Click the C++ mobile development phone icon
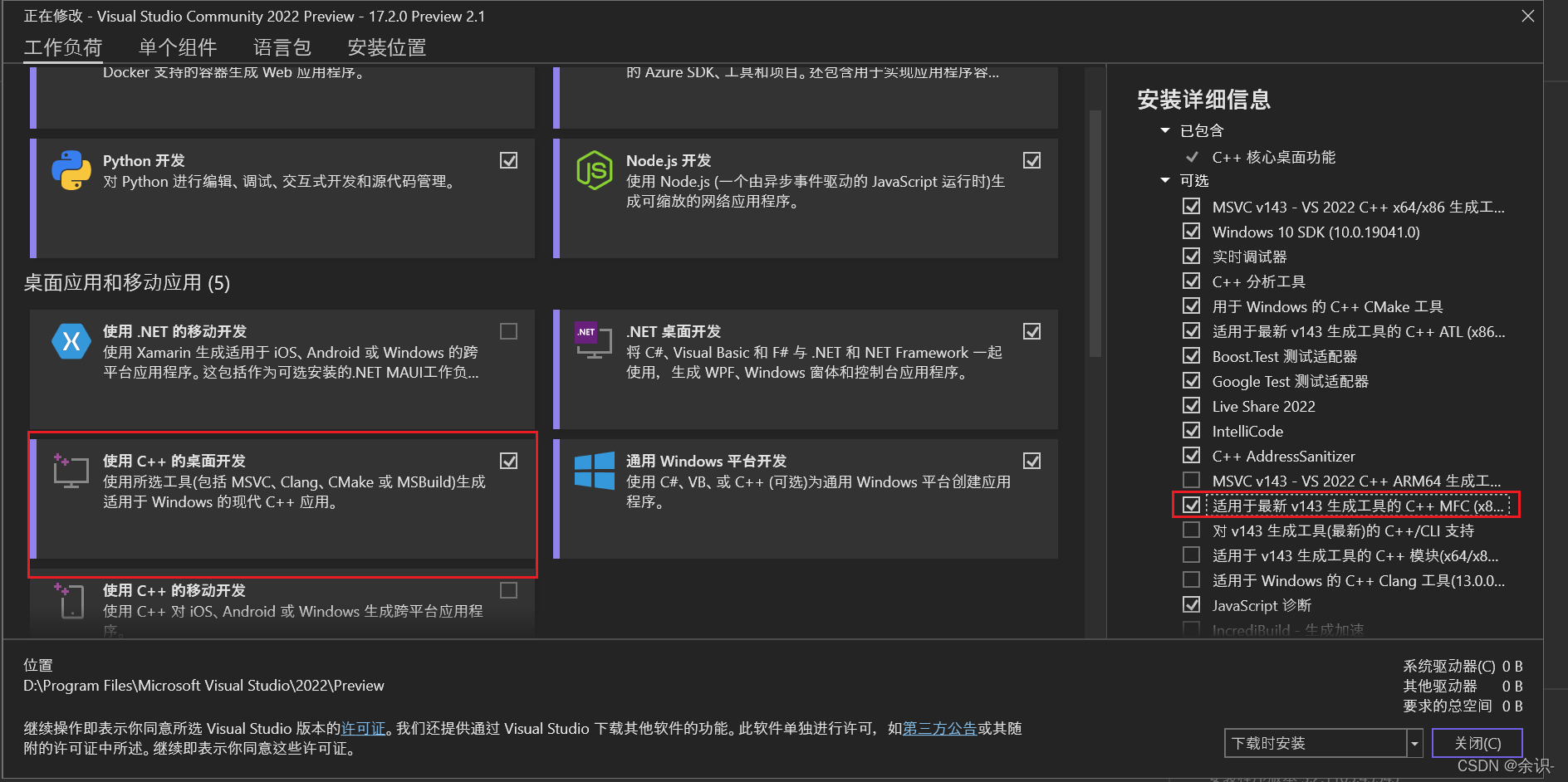Image resolution: width=1568 pixels, height=782 pixels. 71,600
